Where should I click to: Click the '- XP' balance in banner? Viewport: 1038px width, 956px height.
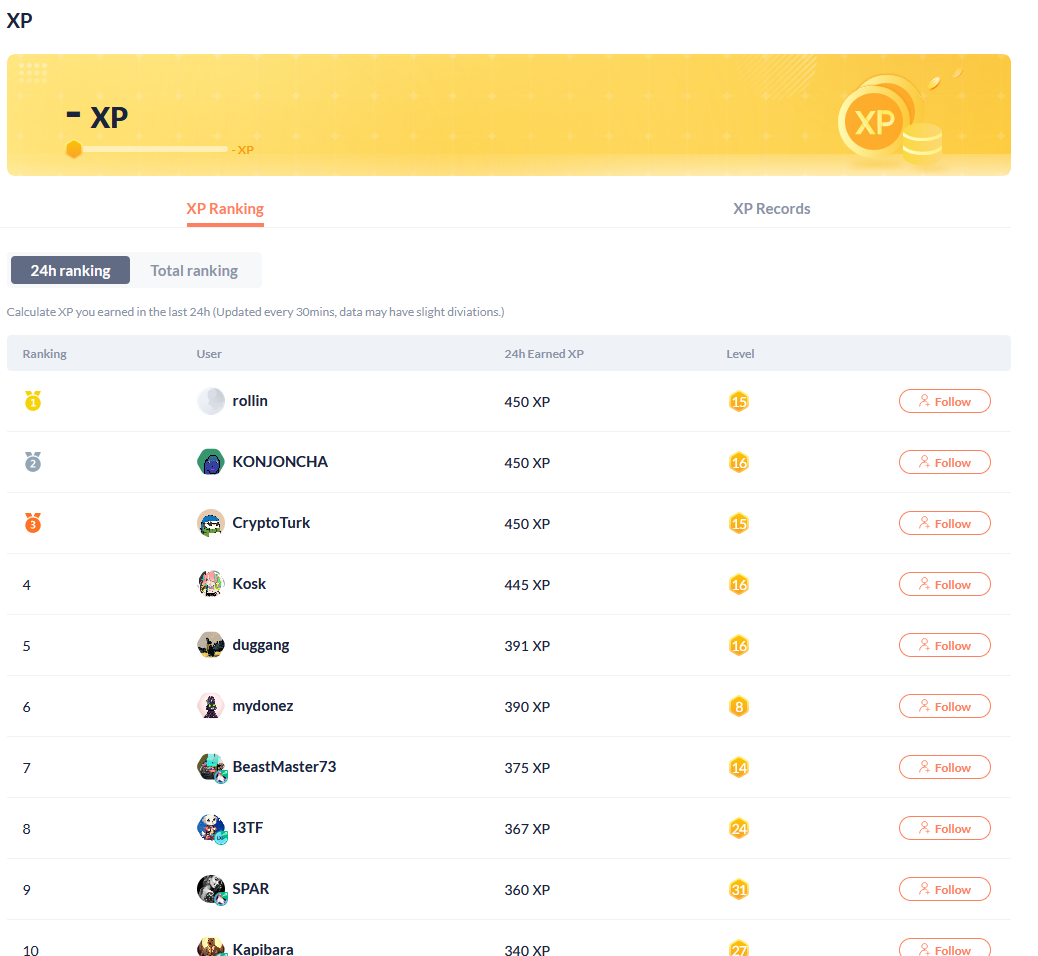coord(97,117)
